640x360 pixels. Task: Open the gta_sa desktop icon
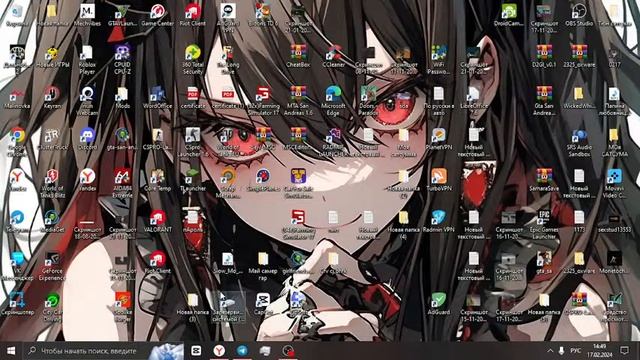click(544, 262)
